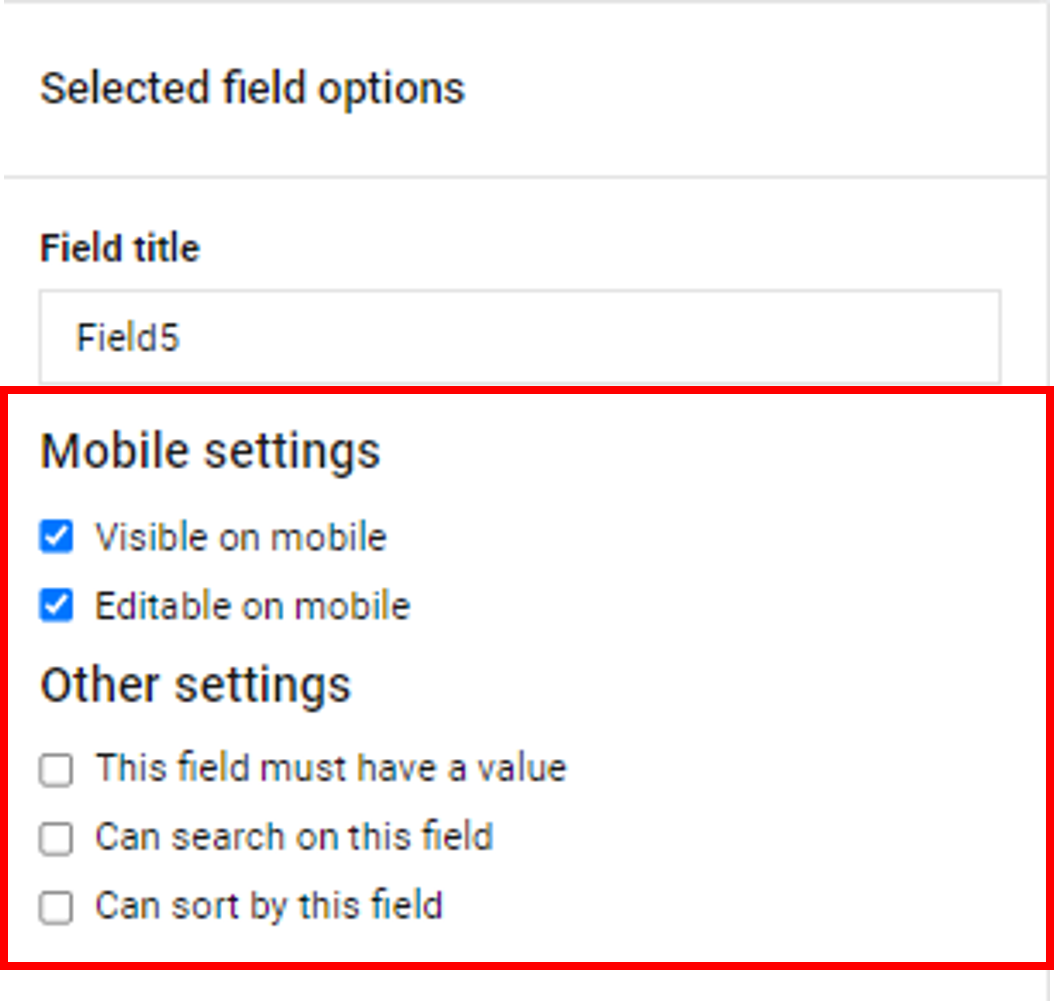Disable the Editable on mobile checkbox
The width and height of the screenshot is (1054, 1001).
click(x=57, y=606)
